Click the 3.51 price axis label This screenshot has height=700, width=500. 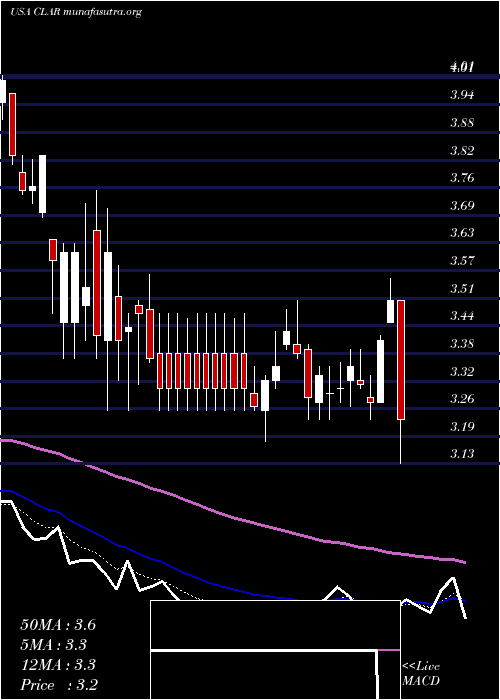[x=462, y=288]
